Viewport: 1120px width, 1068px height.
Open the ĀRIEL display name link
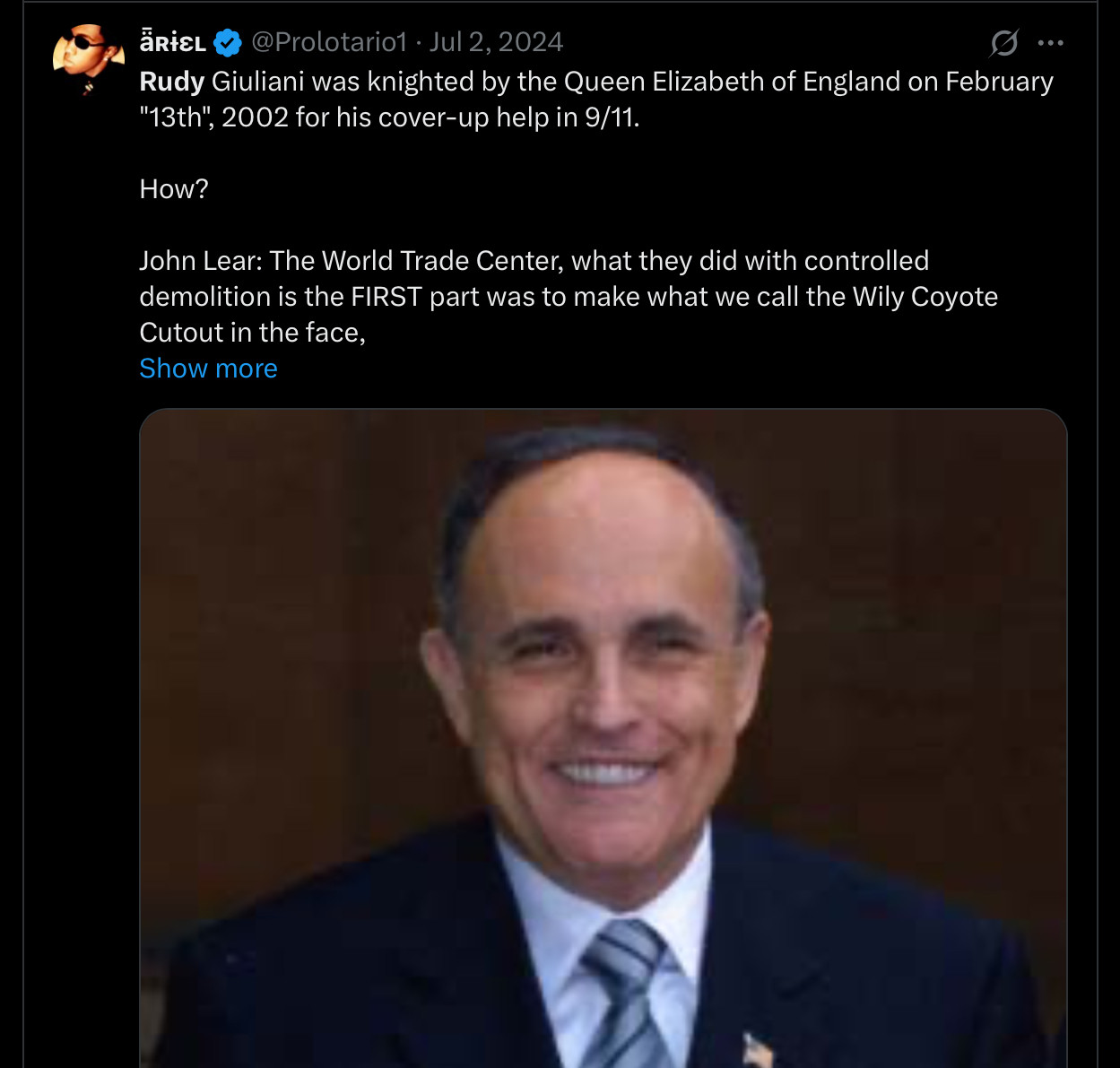click(173, 42)
